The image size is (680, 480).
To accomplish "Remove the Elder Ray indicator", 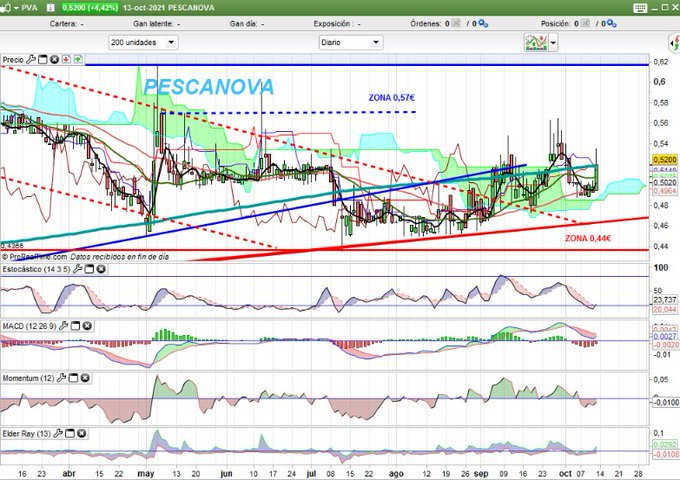I will (82, 434).
